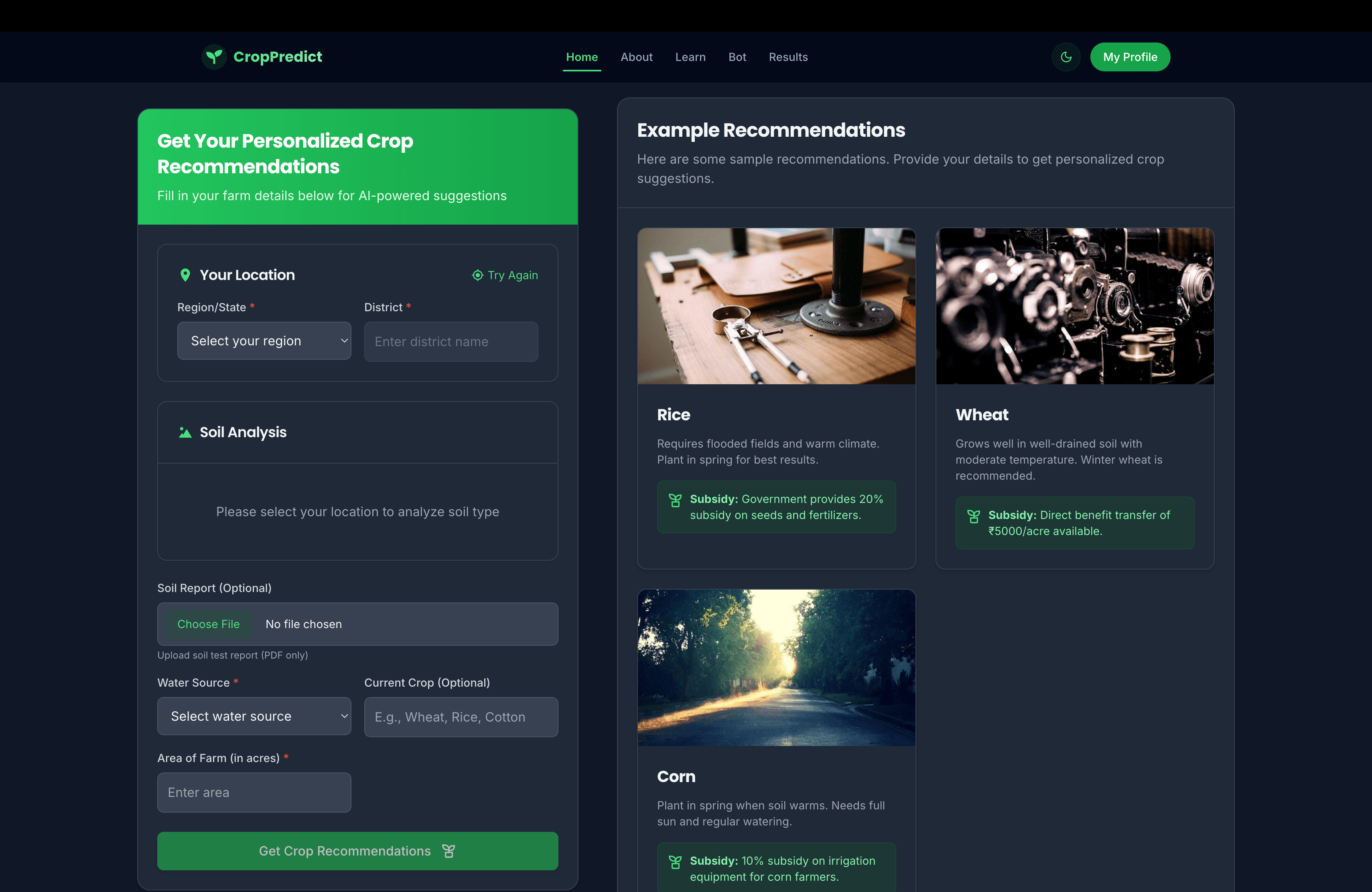Image resolution: width=1372 pixels, height=892 pixels.
Task: Click Choose File for soil report
Action: pyautogui.click(x=208, y=624)
